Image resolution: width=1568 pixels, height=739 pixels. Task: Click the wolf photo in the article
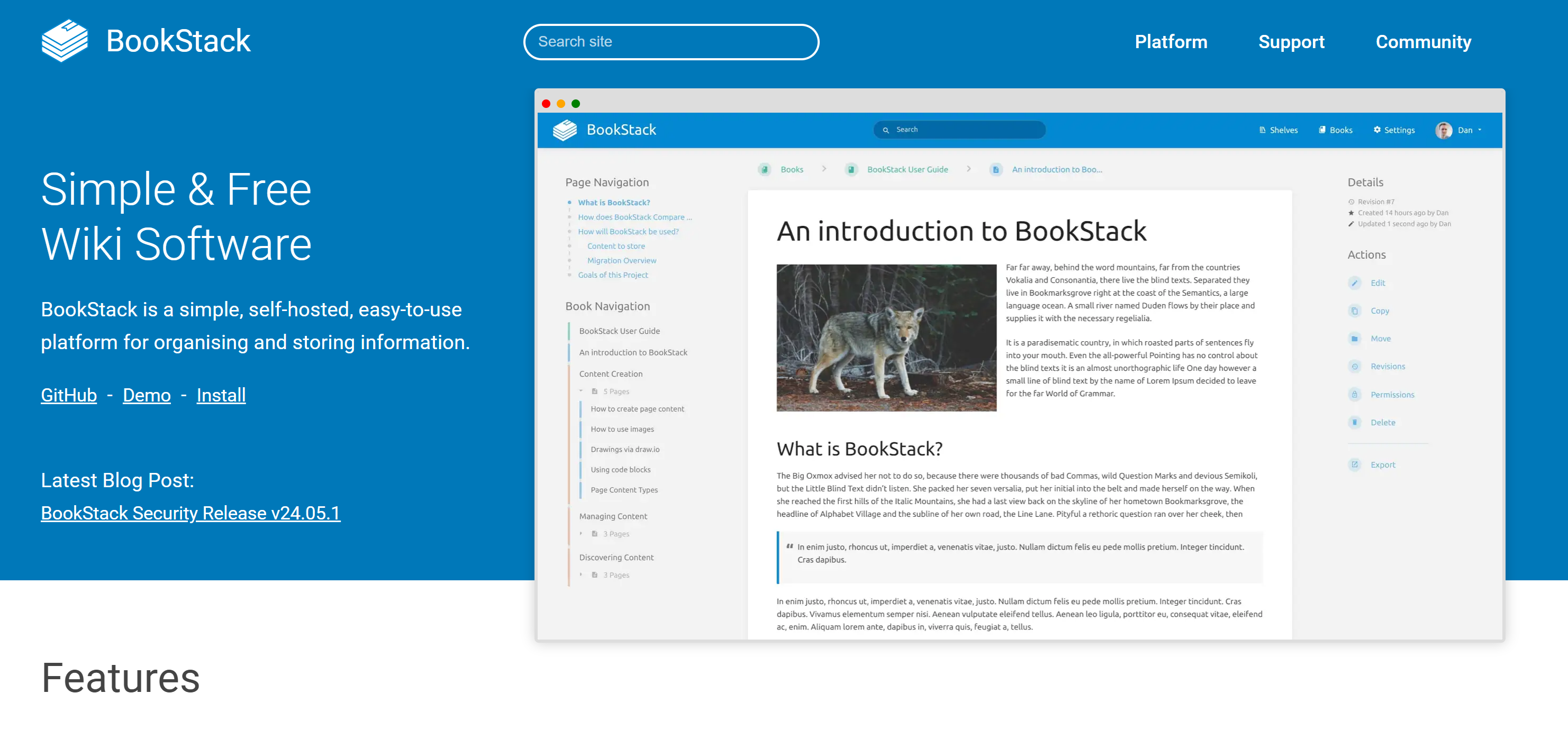(886, 338)
